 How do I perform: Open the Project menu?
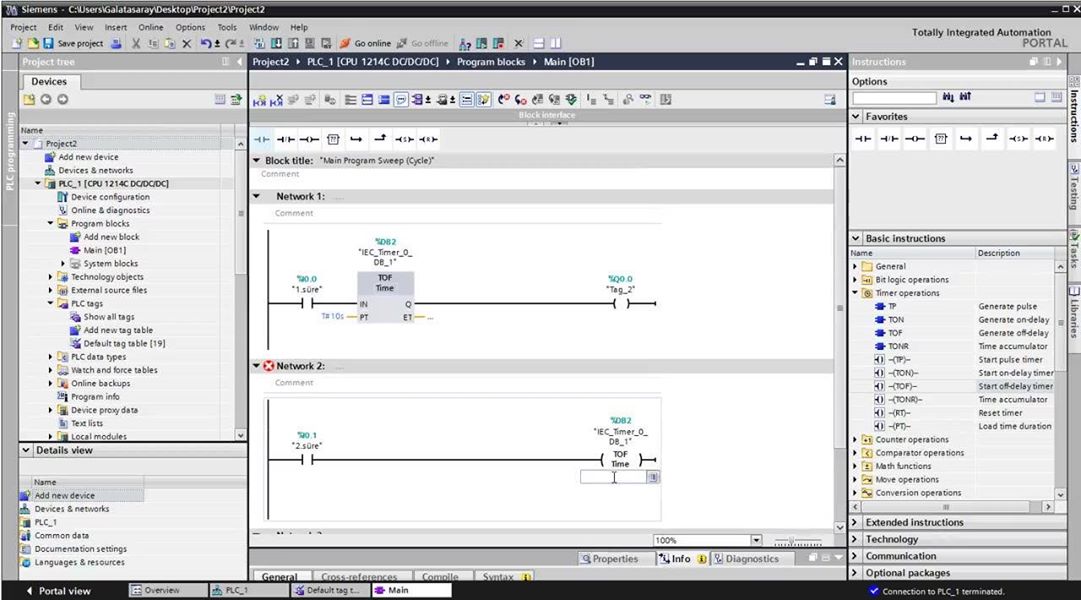(23, 28)
